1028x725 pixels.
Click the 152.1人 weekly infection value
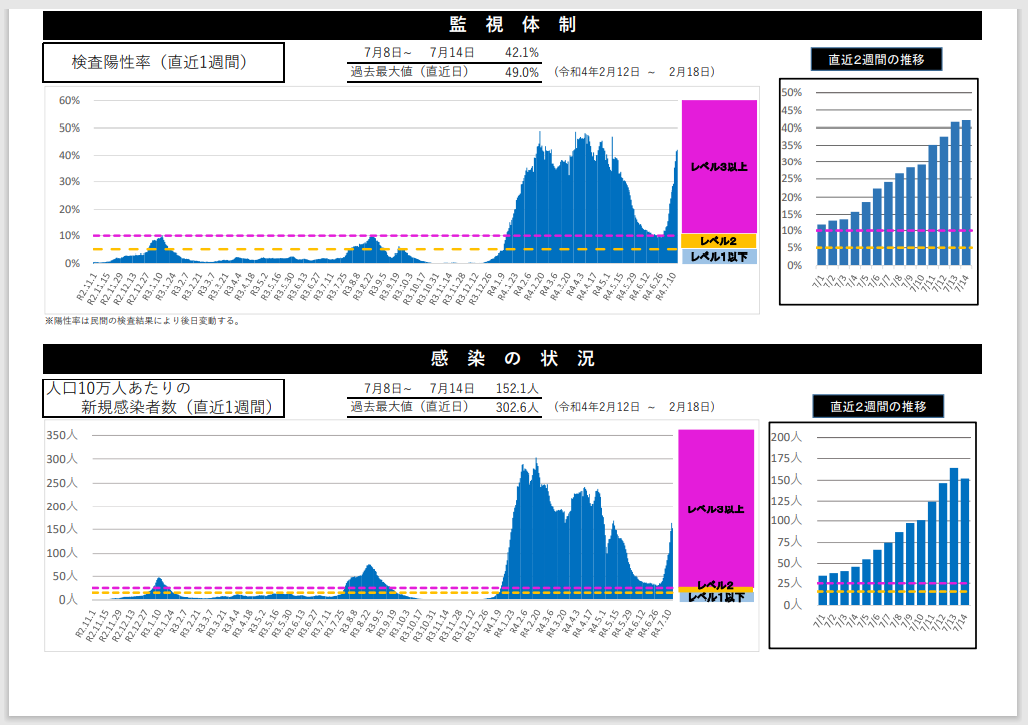point(517,388)
